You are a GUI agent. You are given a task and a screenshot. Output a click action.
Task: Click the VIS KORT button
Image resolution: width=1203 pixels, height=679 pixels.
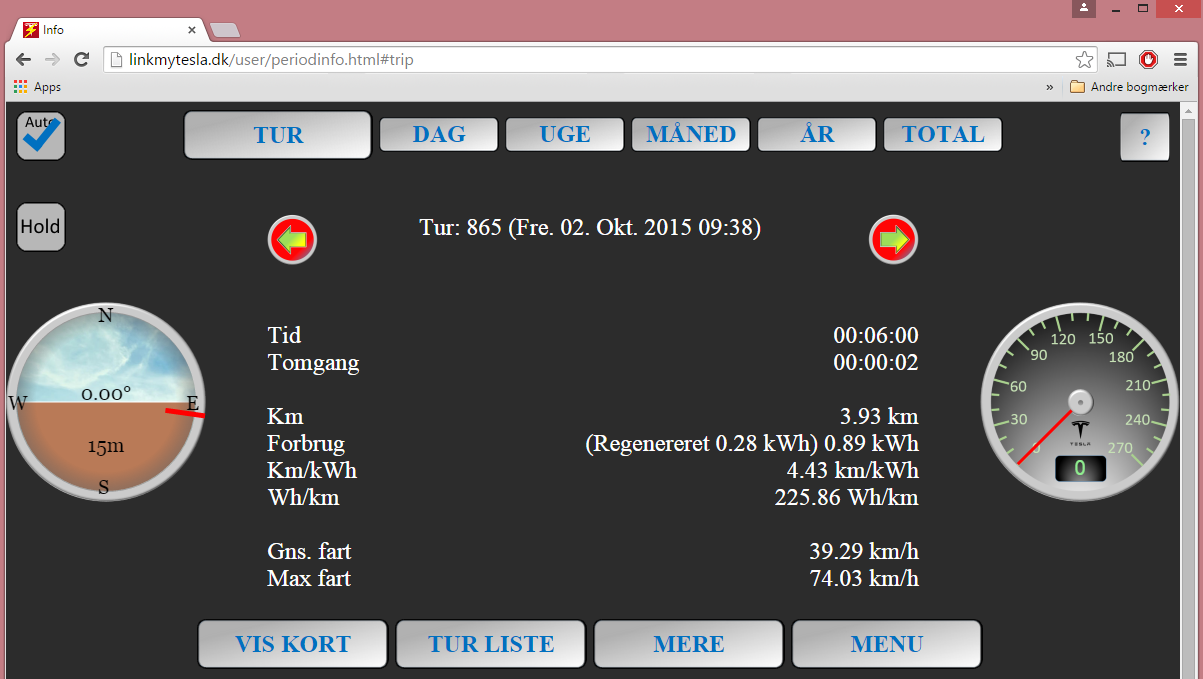293,644
